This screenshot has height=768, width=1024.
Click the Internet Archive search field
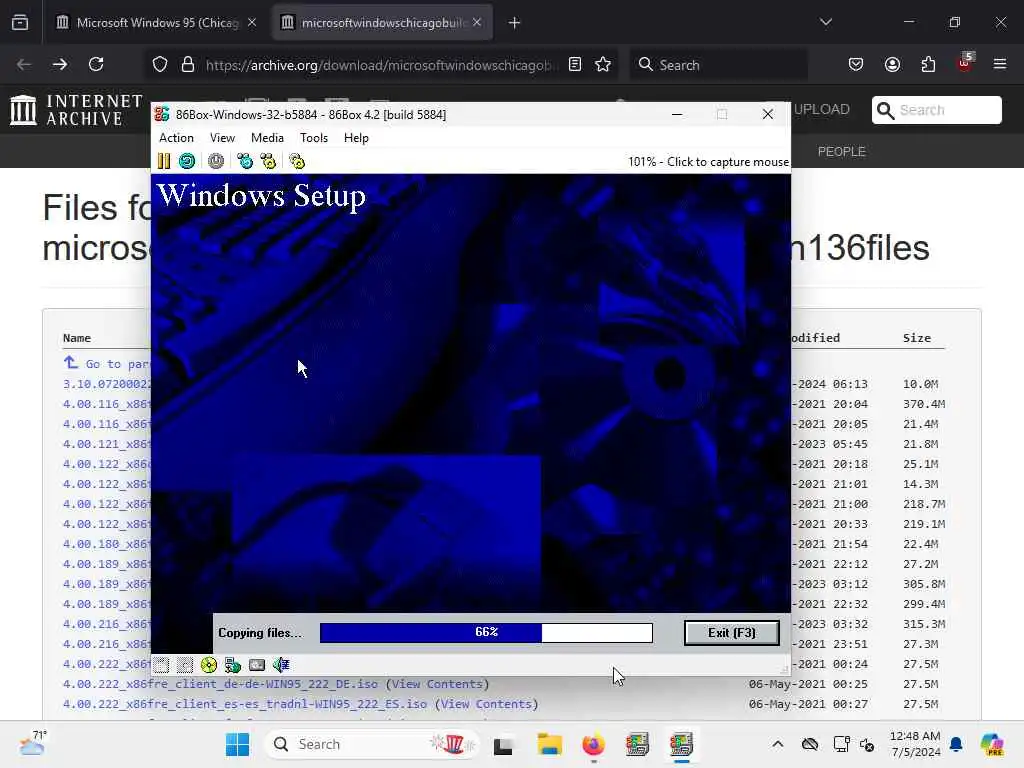pyautogui.click(x=936, y=110)
